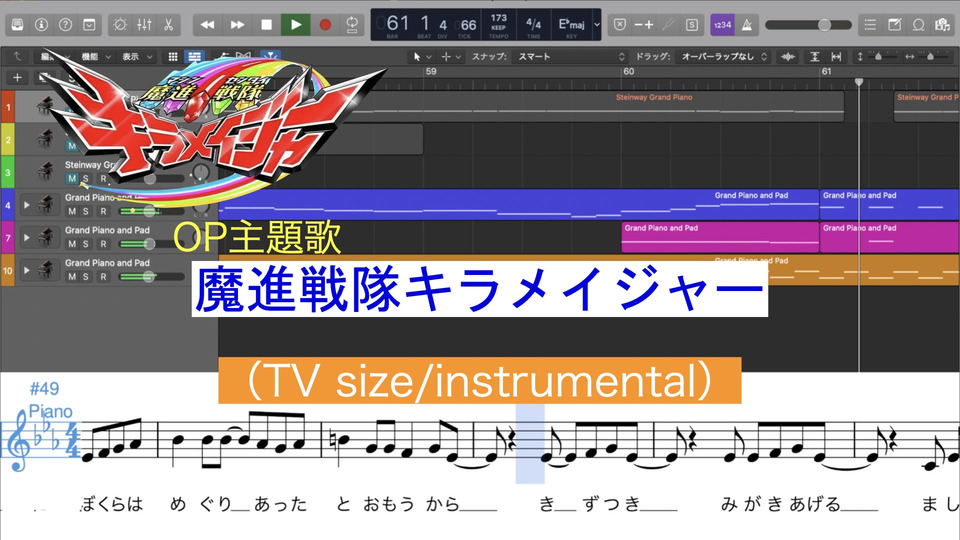Image resolution: width=960 pixels, height=540 pixels.
Task: Toggle the metronome click button
Action: (747, 24)
